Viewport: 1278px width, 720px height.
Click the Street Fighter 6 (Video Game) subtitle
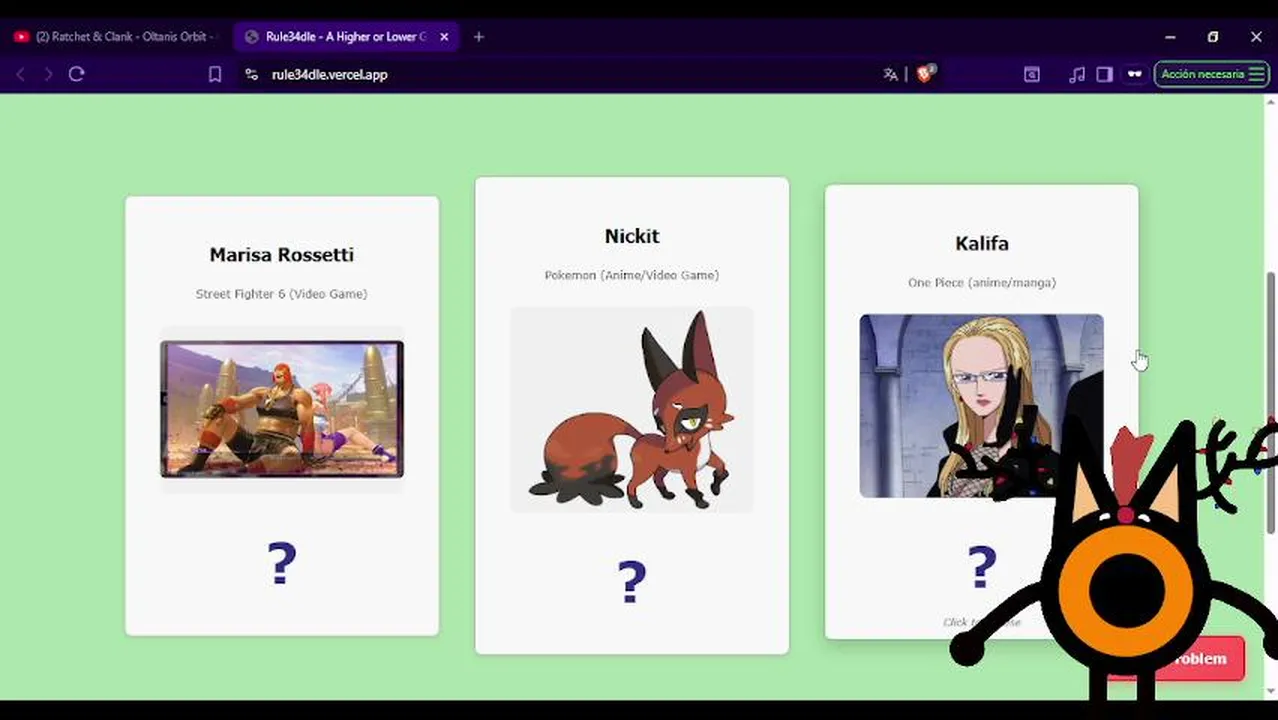click(282, 294)
